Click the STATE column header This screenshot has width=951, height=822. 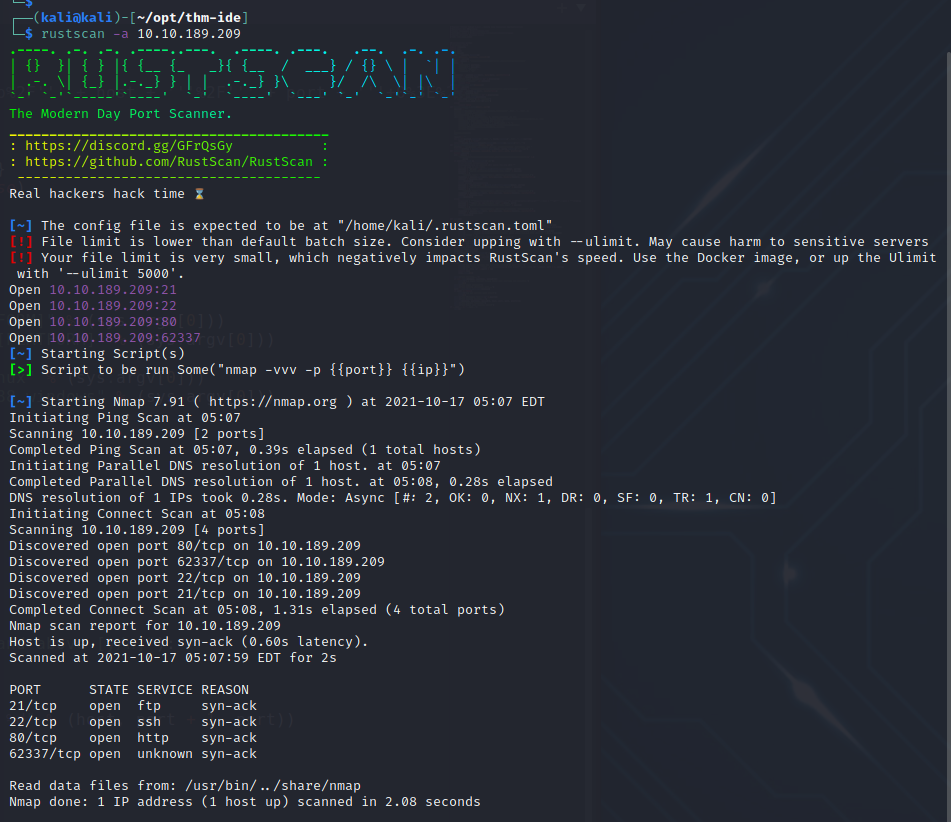109,690
